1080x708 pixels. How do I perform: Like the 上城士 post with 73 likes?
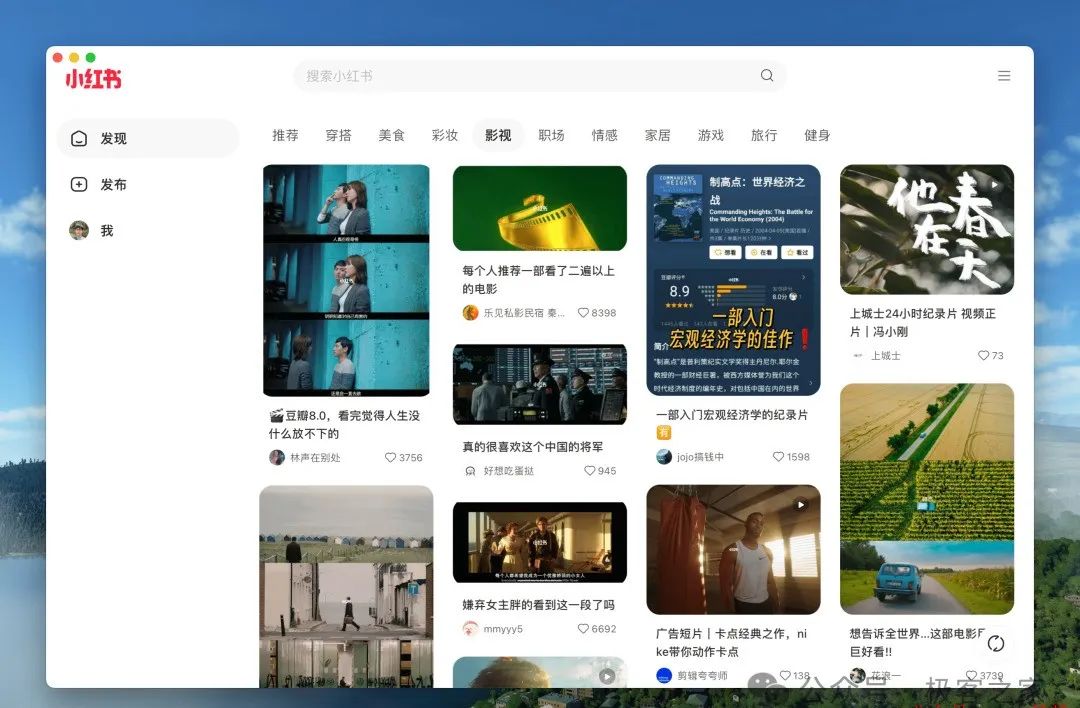coord(984,355)
